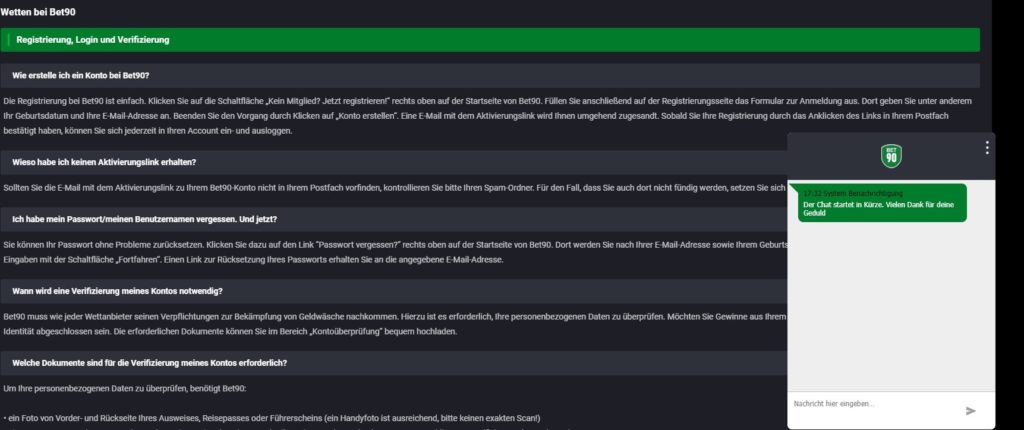Send the chat message with arrow icon
1024x430 pixels.
tap(970, 410)
